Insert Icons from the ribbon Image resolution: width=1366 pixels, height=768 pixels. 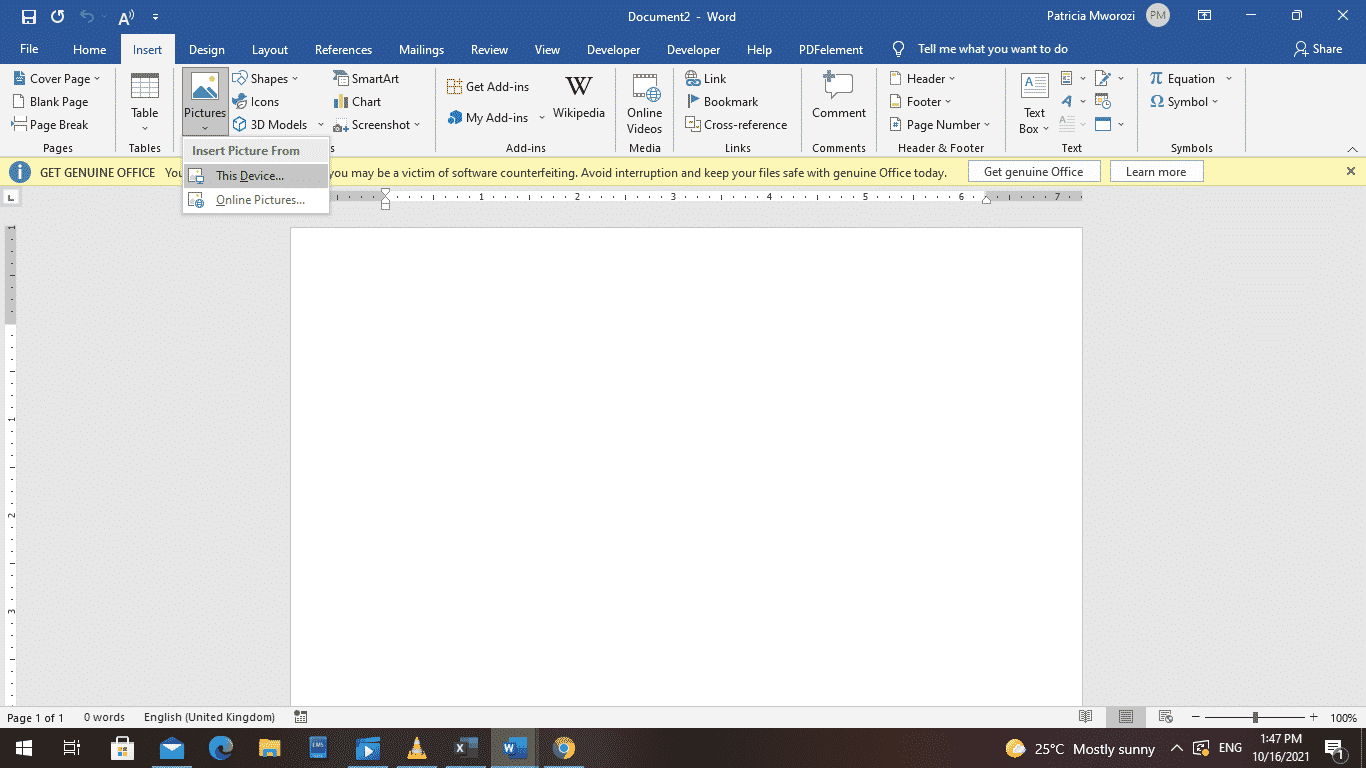(258, 101)
